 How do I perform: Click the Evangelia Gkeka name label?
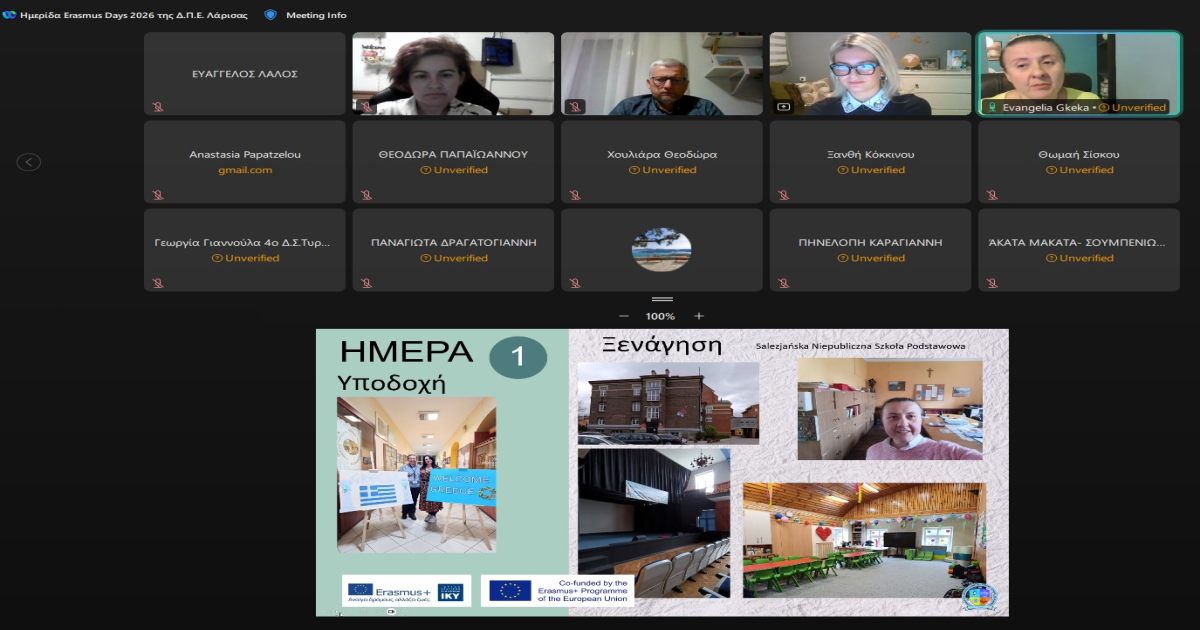coord(1046,107)
